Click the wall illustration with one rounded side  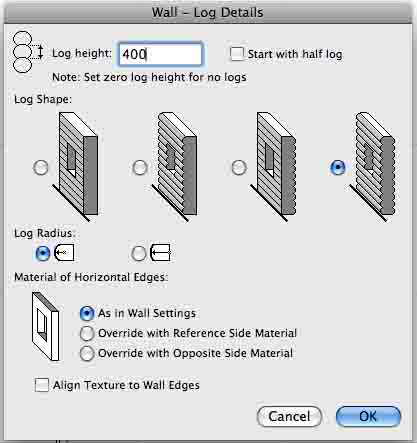[x=175, y=166]
